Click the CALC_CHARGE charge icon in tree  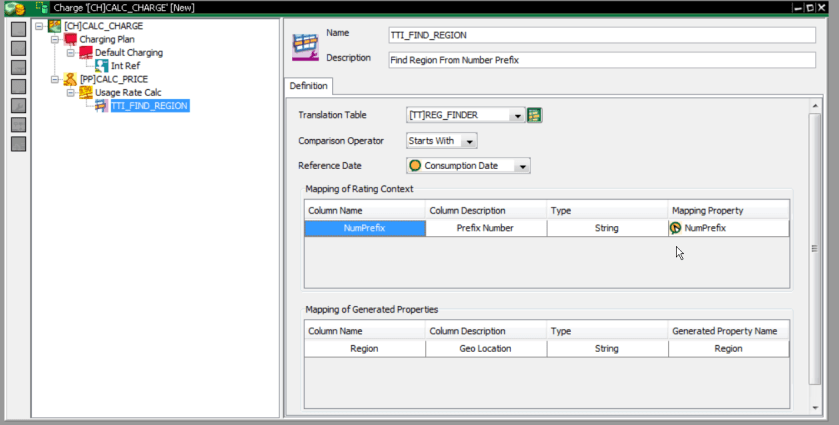pyautogui.click(x=54, y=25)
